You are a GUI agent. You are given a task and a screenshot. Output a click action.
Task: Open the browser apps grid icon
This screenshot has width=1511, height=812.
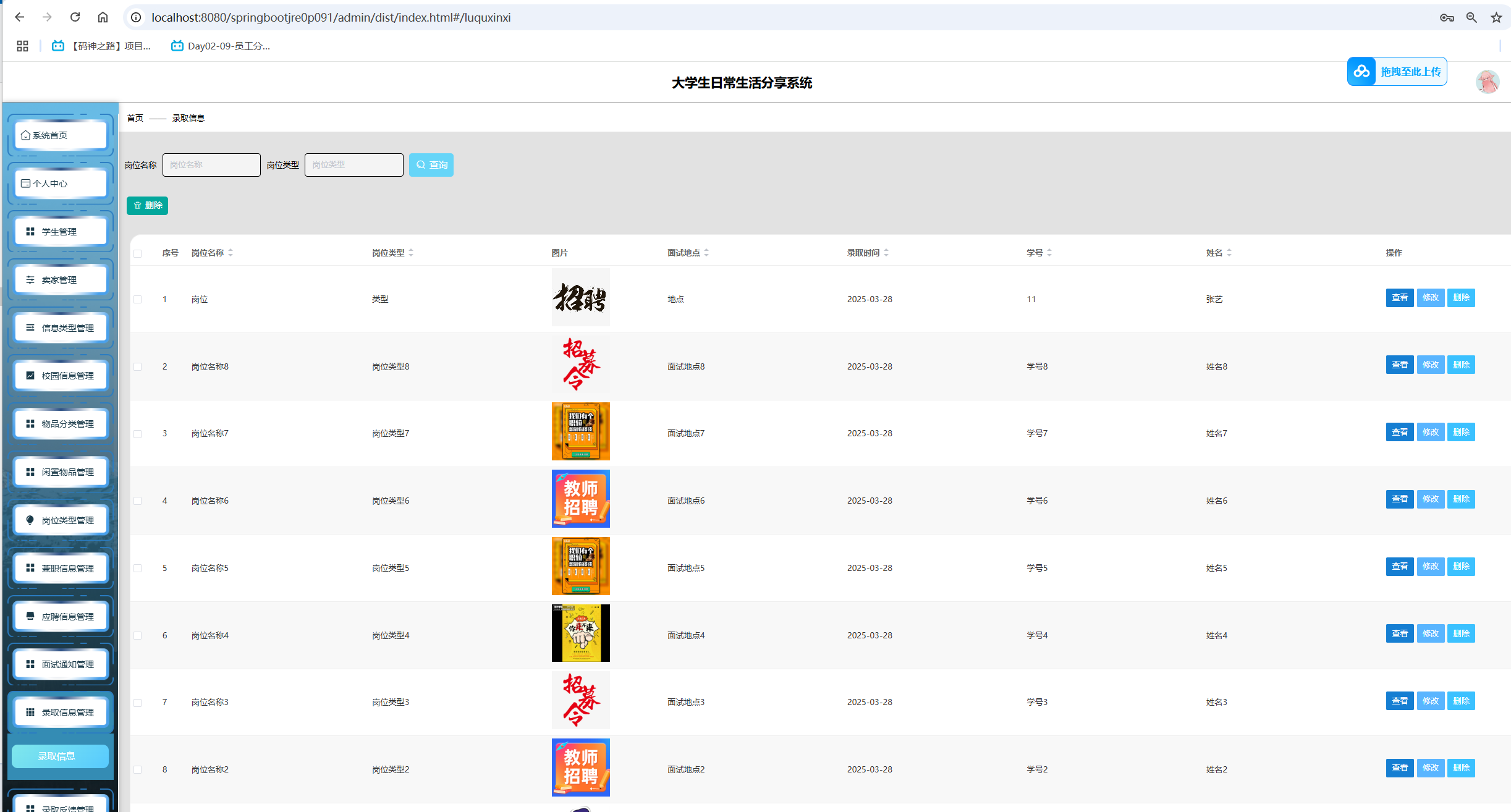[22, 46]
